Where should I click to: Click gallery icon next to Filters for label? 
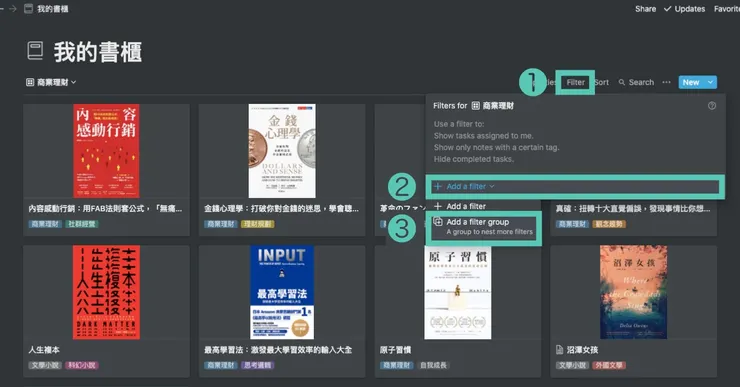click(x=476, y=106)
